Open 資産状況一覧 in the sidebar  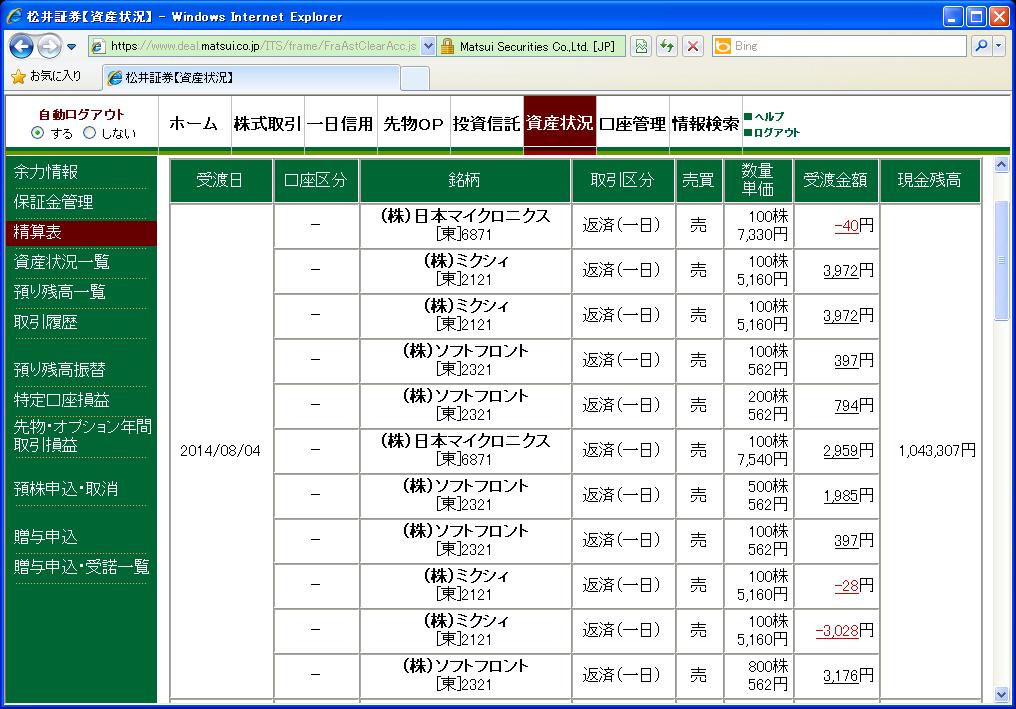[62, 262]
